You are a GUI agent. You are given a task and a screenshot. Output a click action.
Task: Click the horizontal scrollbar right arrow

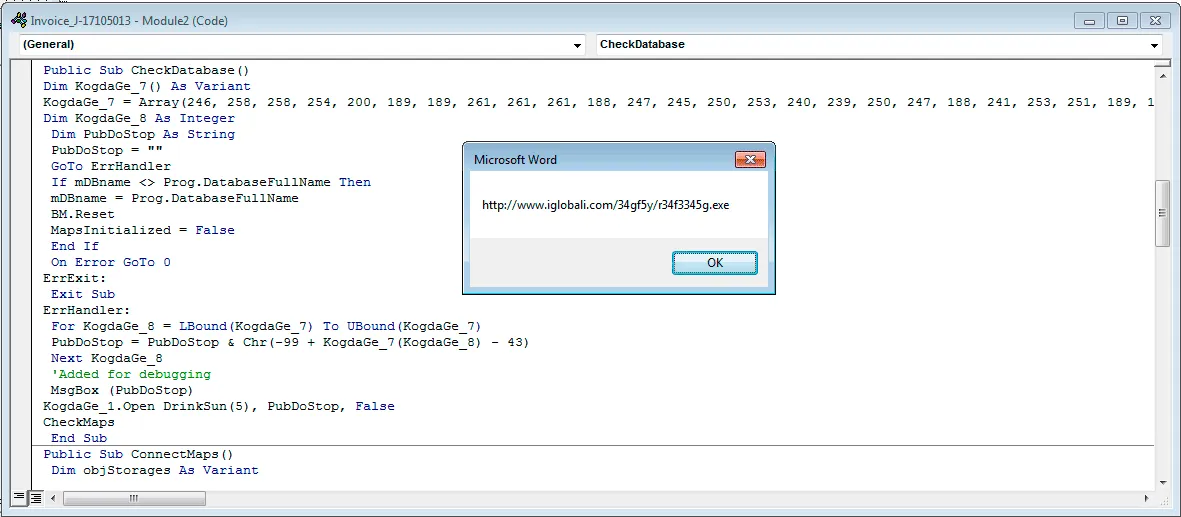click(x=1148, y=498)
